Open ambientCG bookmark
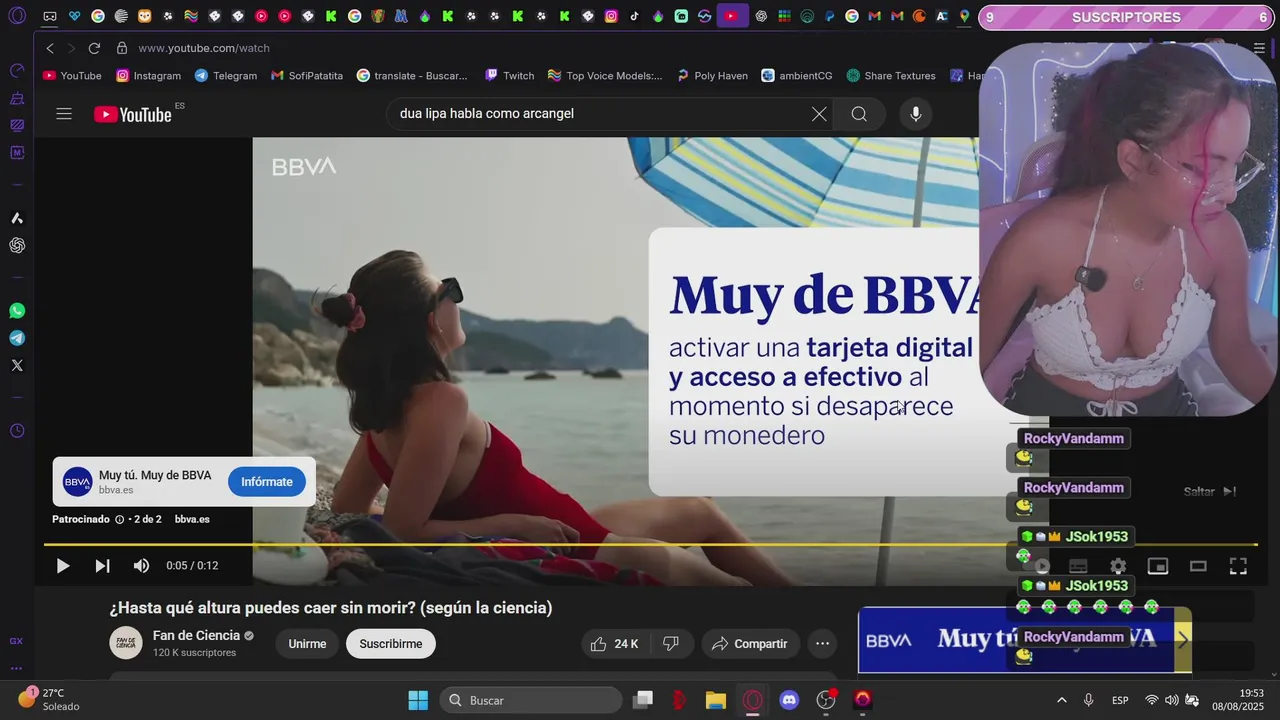The width and height of the screenshot is (1280, 720). click(797, 76)
